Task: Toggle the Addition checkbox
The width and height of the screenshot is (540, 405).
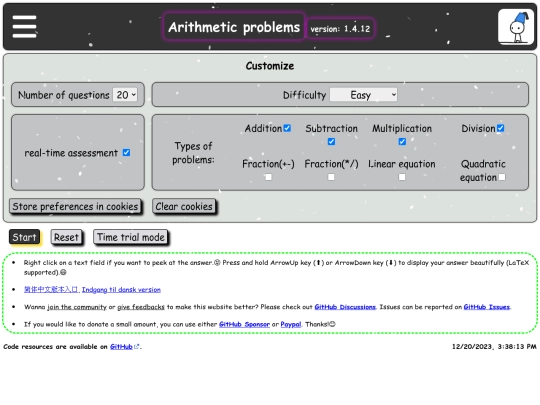Action: point(287,128)
